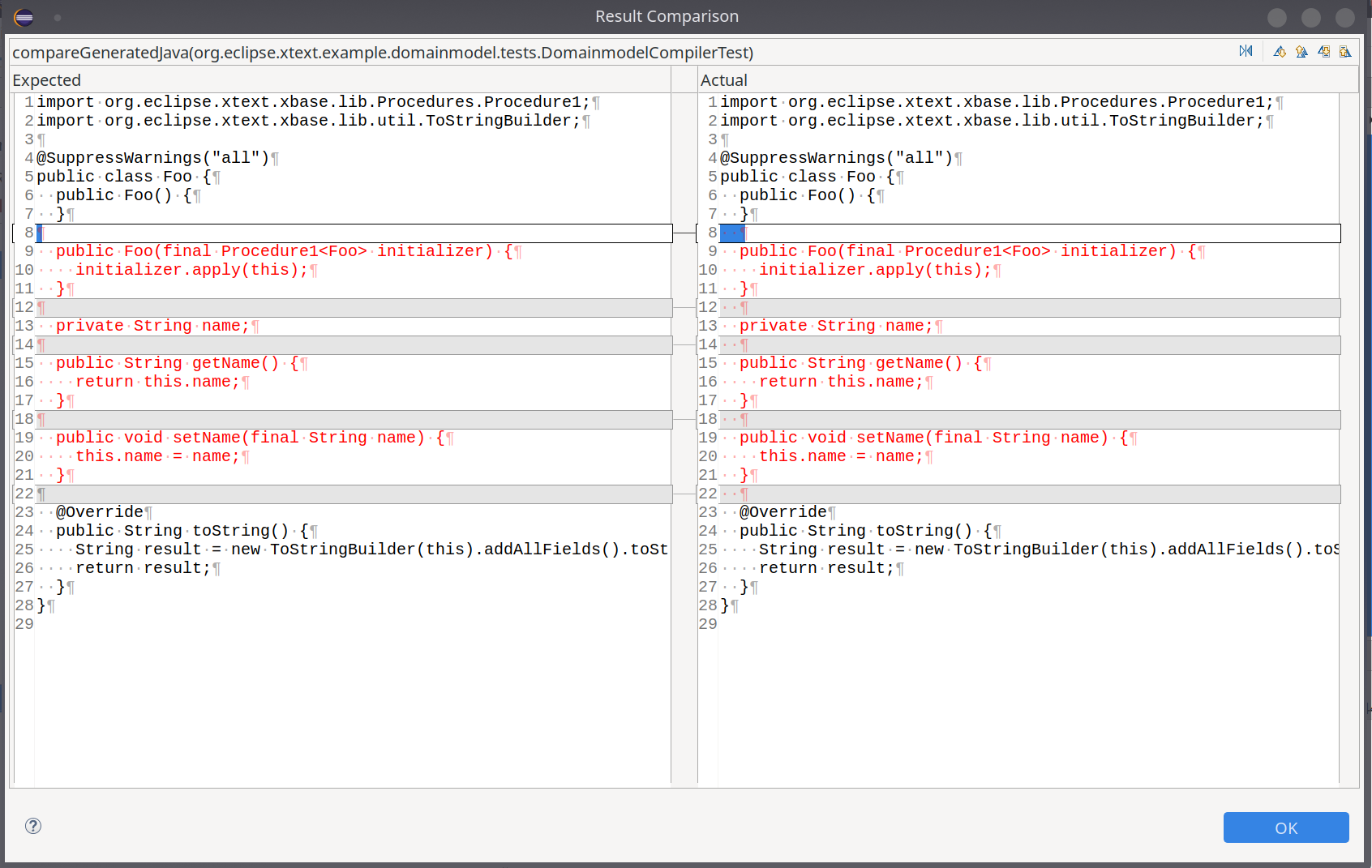The height and width of the screenshot is (868, 1372).
Task: Click @SuppressWarnings("all") in Expected pane
Action: click(152, 158)
